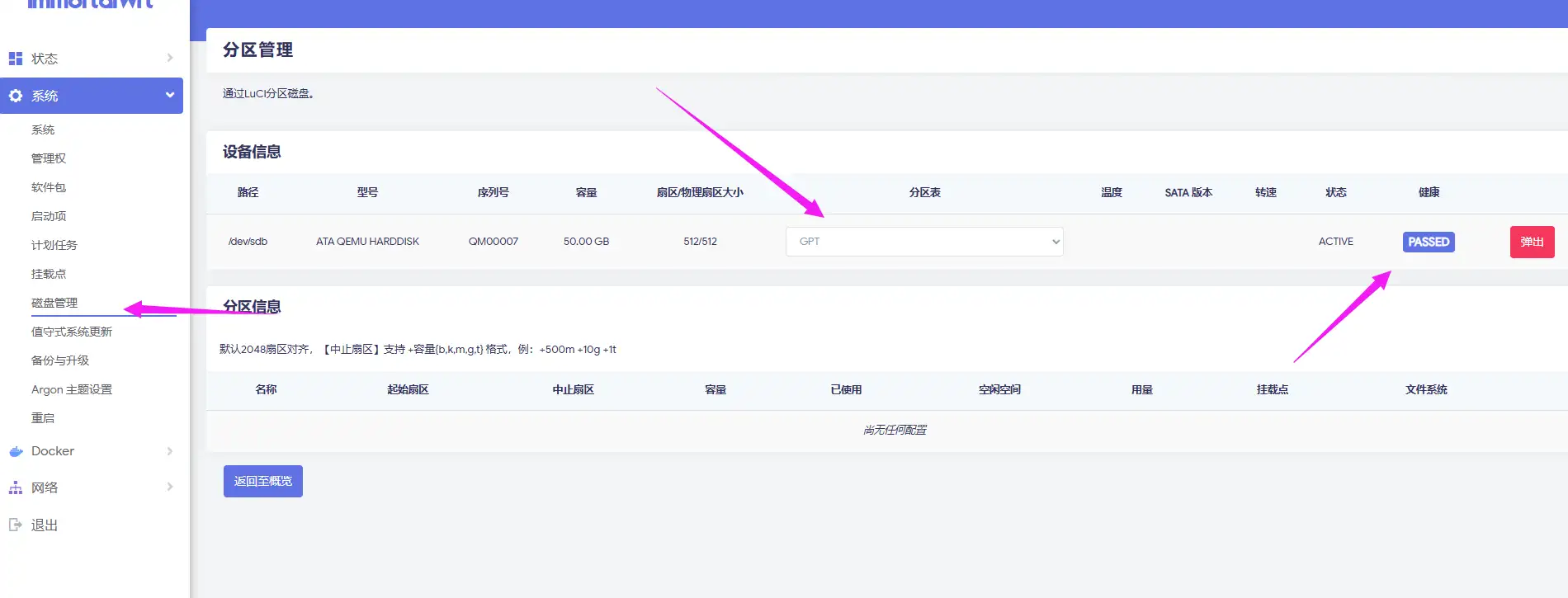
Task: Open Argon 主题设置 in the sidebar
Action: click(x=72, y=389)
